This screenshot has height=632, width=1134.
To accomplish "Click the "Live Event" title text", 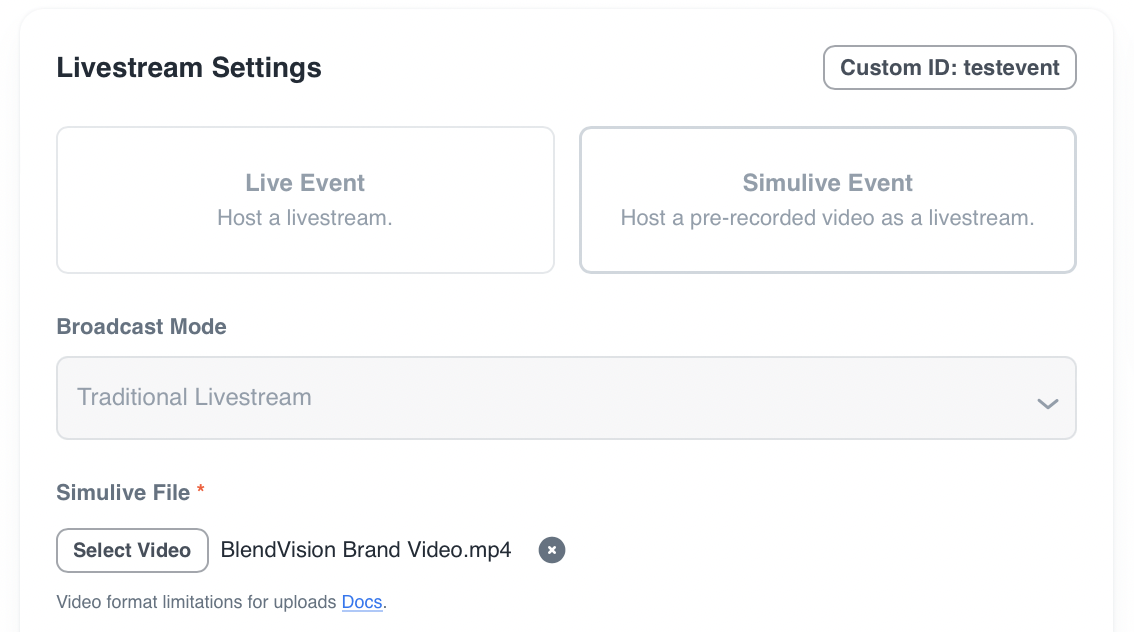I will point(305,183).
